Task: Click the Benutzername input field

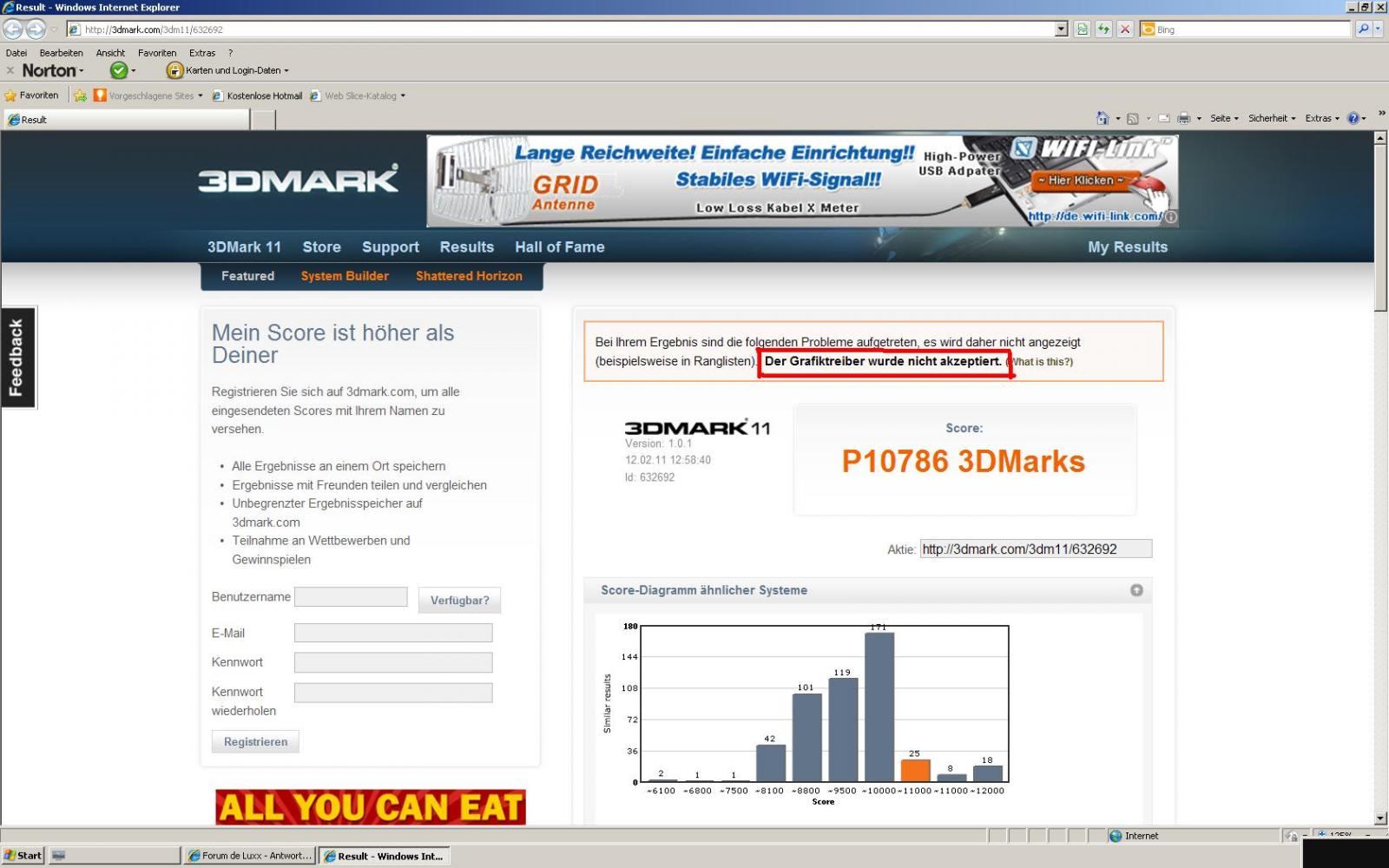Action: [x=351, y=597]
